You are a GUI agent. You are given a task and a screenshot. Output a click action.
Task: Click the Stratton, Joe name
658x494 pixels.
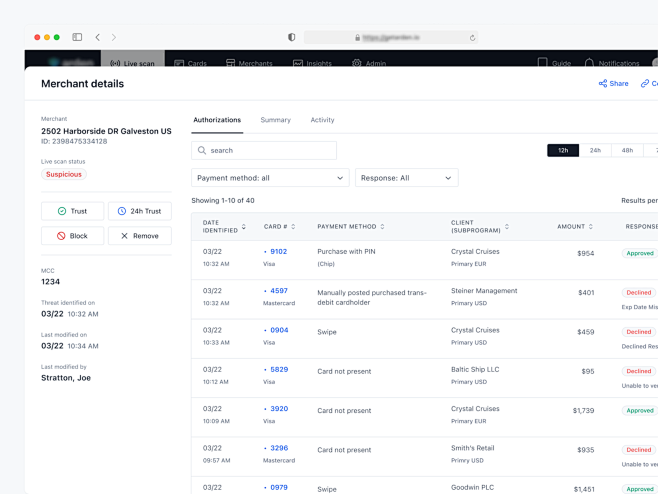66,378
